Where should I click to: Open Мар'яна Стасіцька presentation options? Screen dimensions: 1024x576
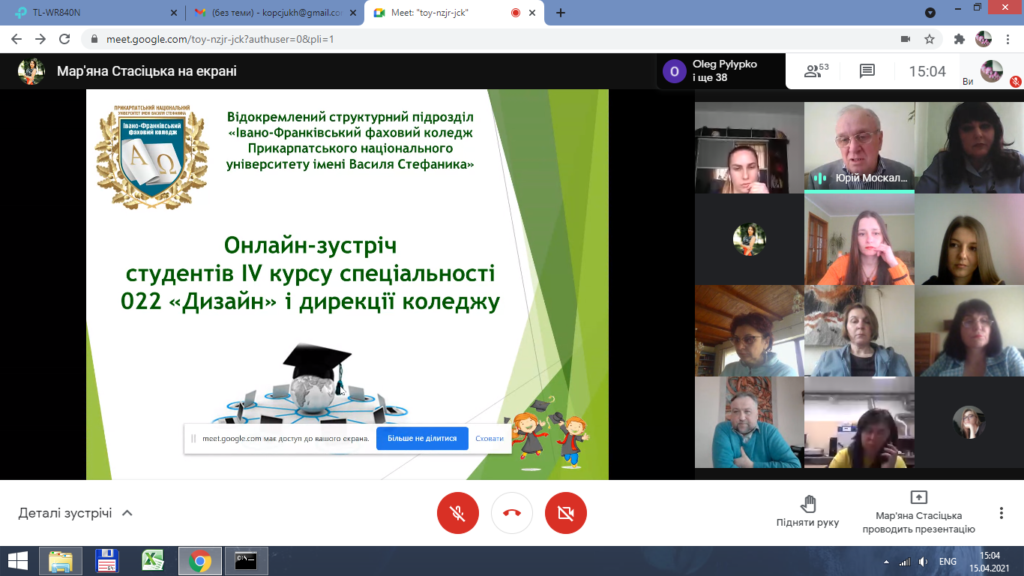click(918, 511)
